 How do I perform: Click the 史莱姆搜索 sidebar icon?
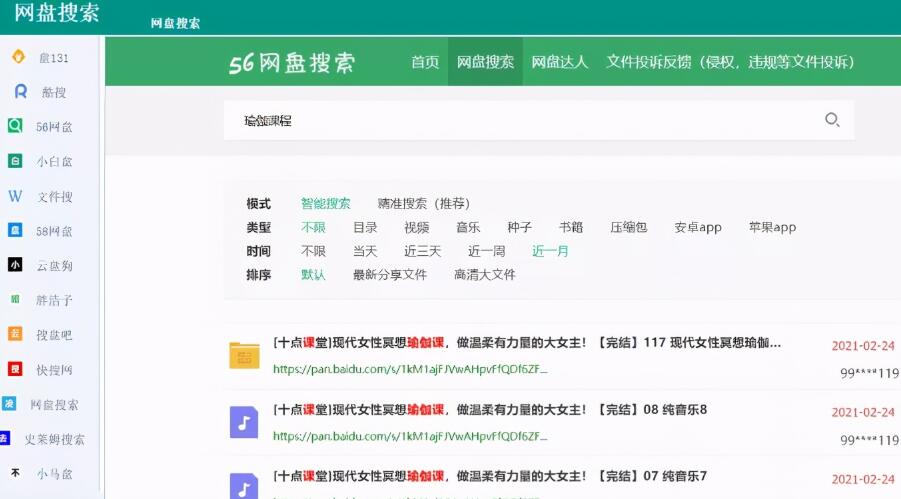pyautogui.click(x=5, y=438)
